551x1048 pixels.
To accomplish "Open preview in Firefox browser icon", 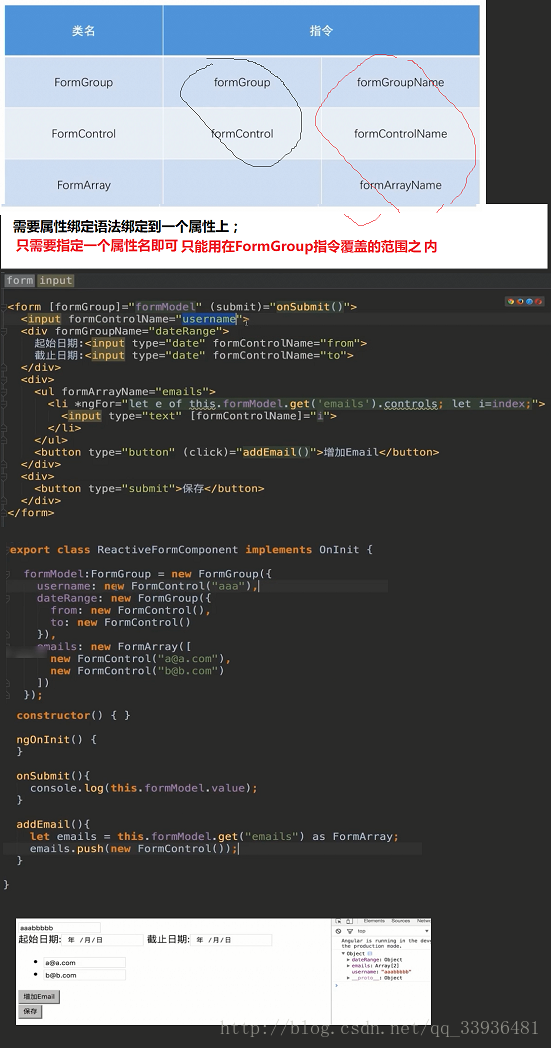I will coord(520,301).
